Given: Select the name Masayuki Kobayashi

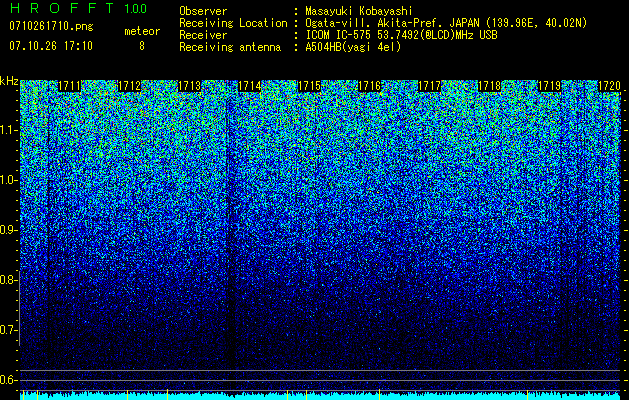Looking at the screenshot, I should [x=359, y=11].
